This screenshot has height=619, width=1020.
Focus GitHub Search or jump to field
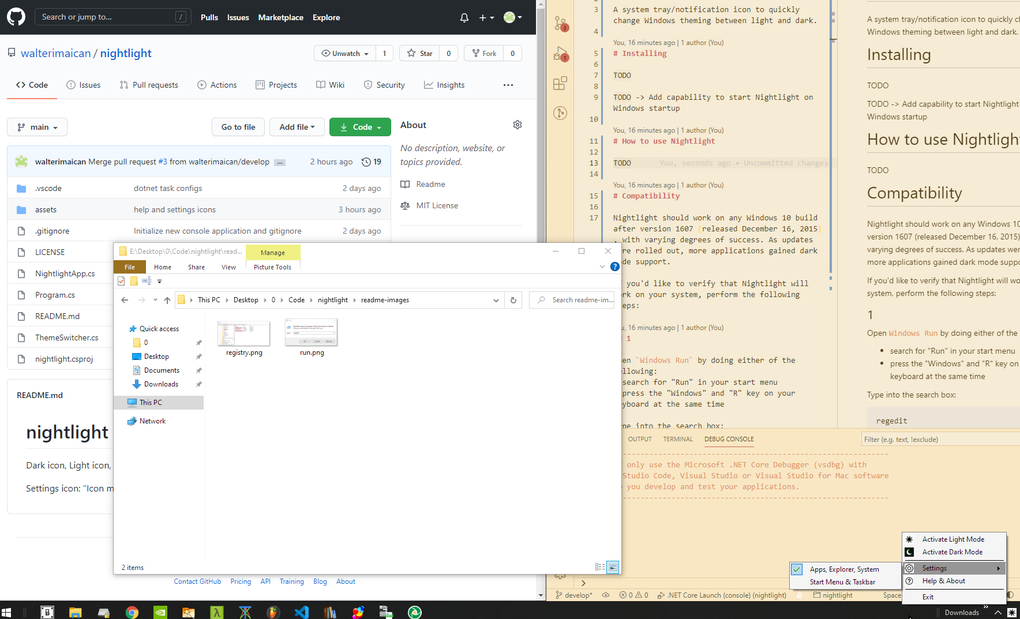pyautogui.click(x=113, y=17)
